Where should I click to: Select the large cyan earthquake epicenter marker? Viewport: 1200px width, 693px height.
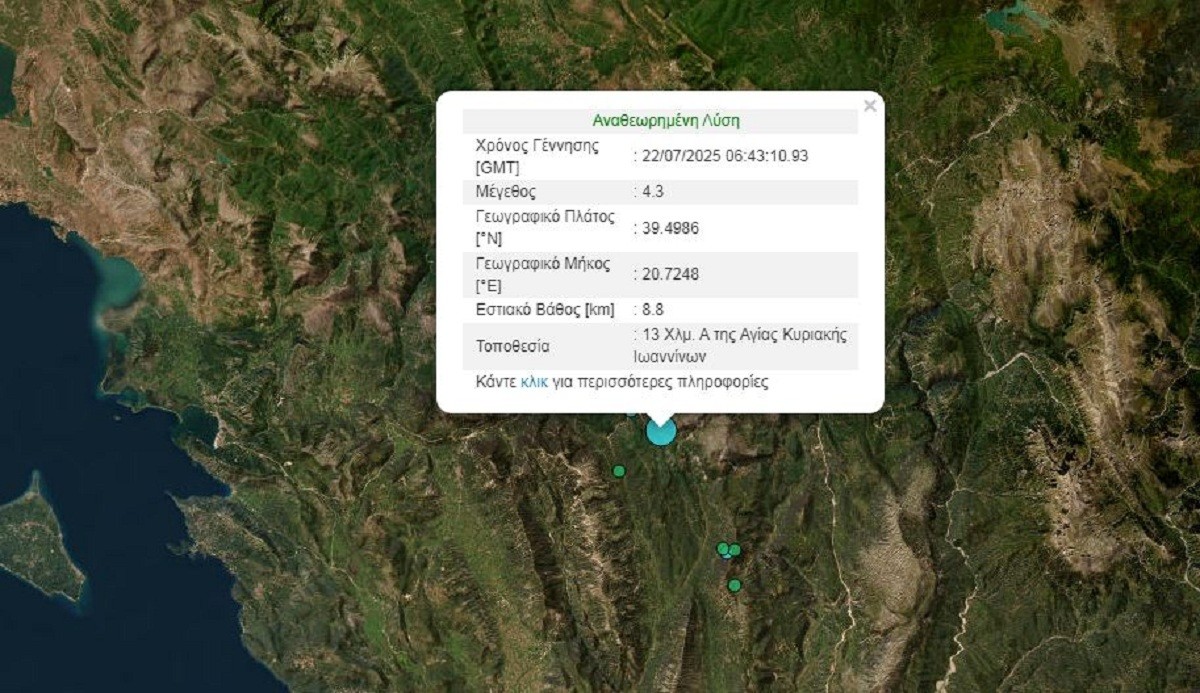point(661,431)
